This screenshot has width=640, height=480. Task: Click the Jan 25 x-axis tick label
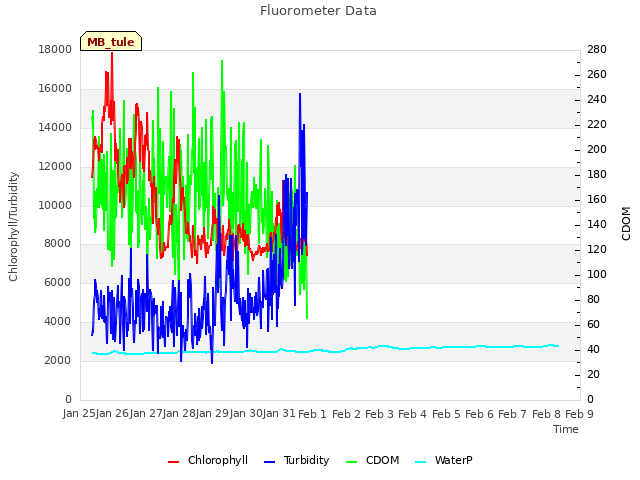(79, 413)
